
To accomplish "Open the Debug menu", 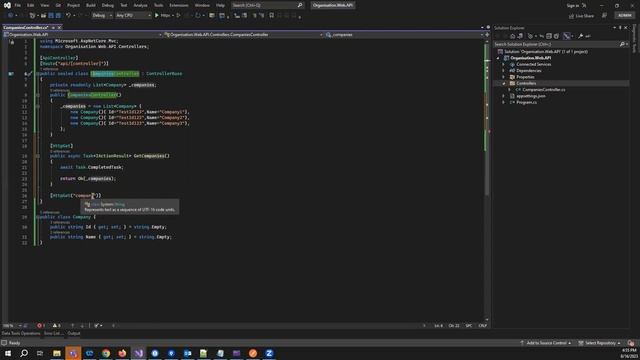I will tap(108, 5).
